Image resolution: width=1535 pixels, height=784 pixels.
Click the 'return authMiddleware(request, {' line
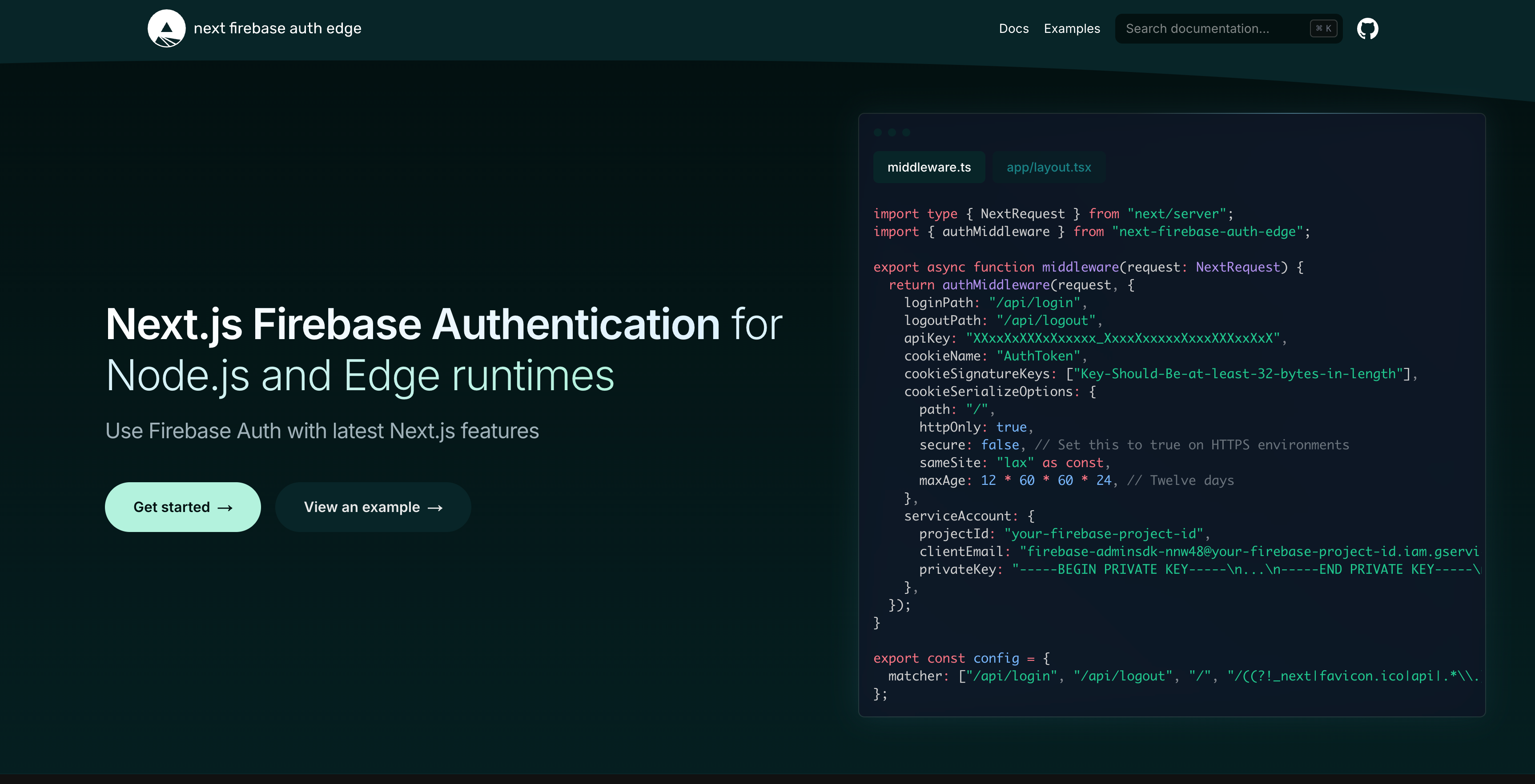pos(1011,285)
